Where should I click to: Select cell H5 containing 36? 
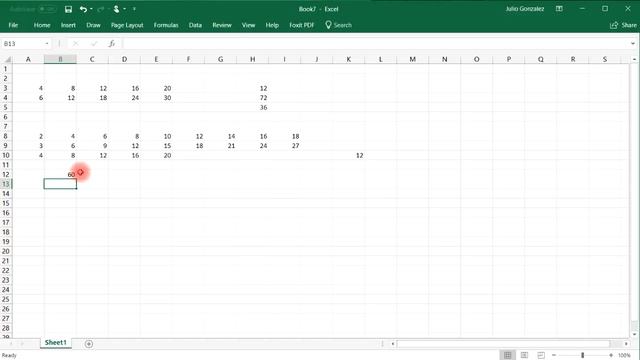tap(252, 107)
